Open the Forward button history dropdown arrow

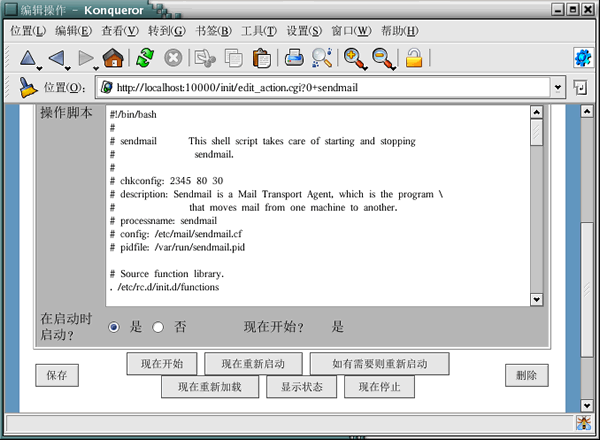(96, 68)
